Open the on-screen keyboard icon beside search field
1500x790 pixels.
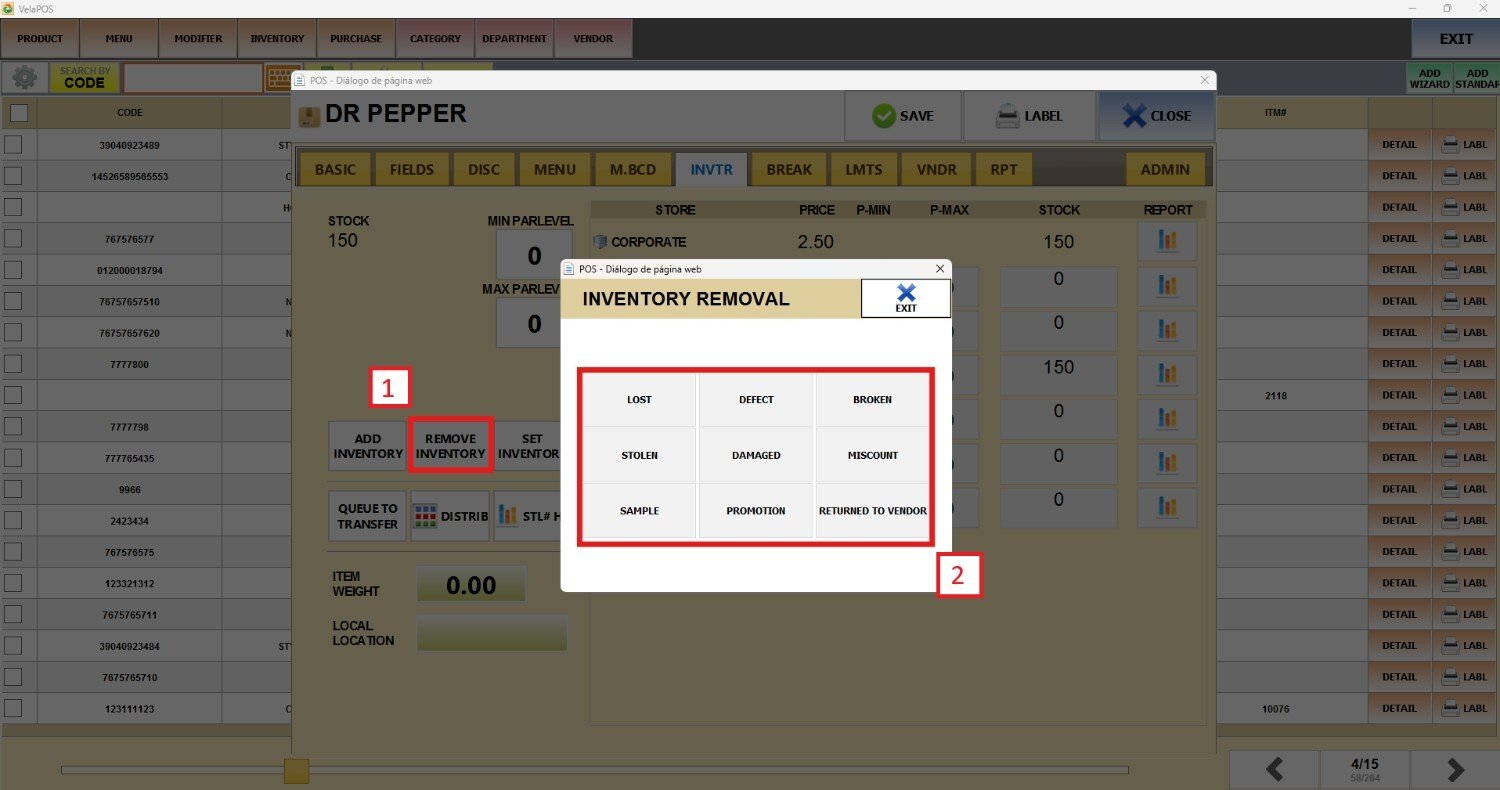pyautogui.click(x=283, y=78)
